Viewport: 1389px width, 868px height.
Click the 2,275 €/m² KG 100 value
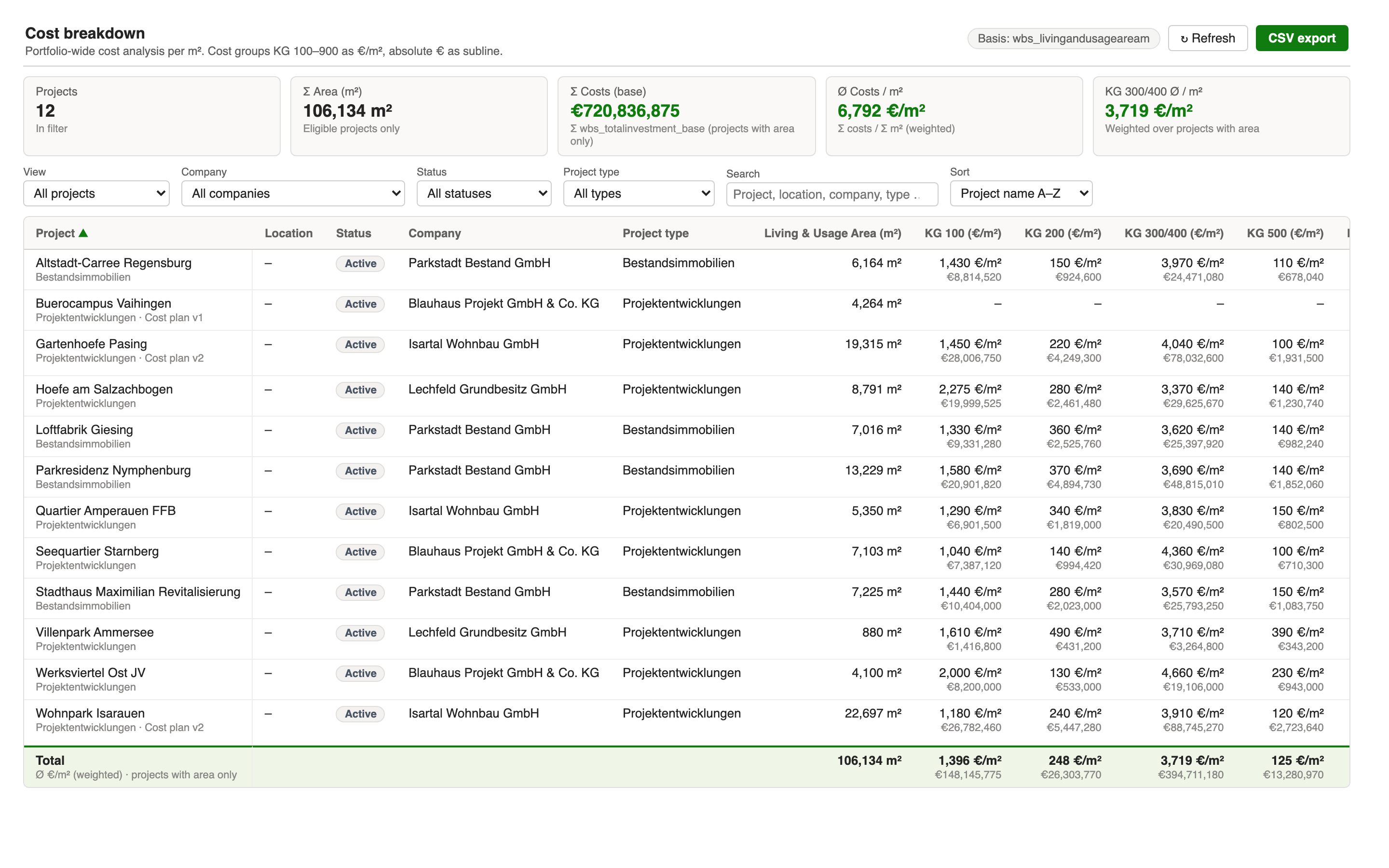[x=970, y=389]
